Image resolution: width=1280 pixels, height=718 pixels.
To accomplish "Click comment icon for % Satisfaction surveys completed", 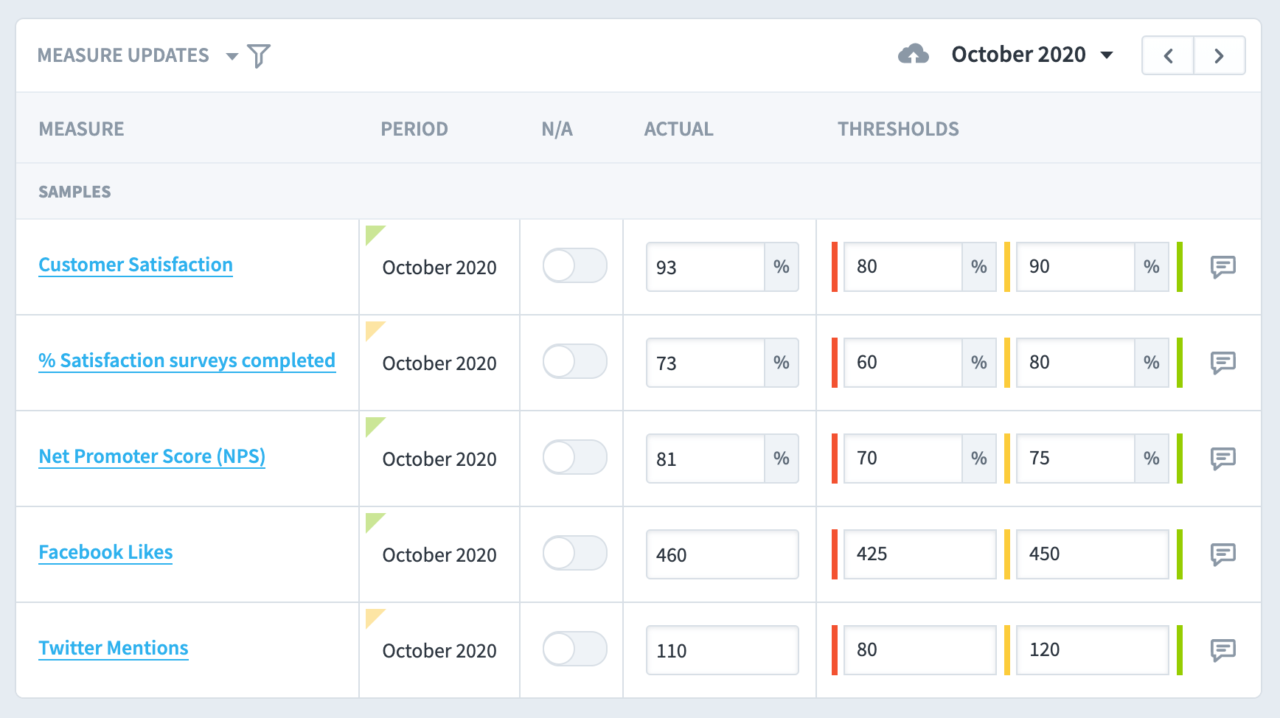I will click(x=1221, y=363).
